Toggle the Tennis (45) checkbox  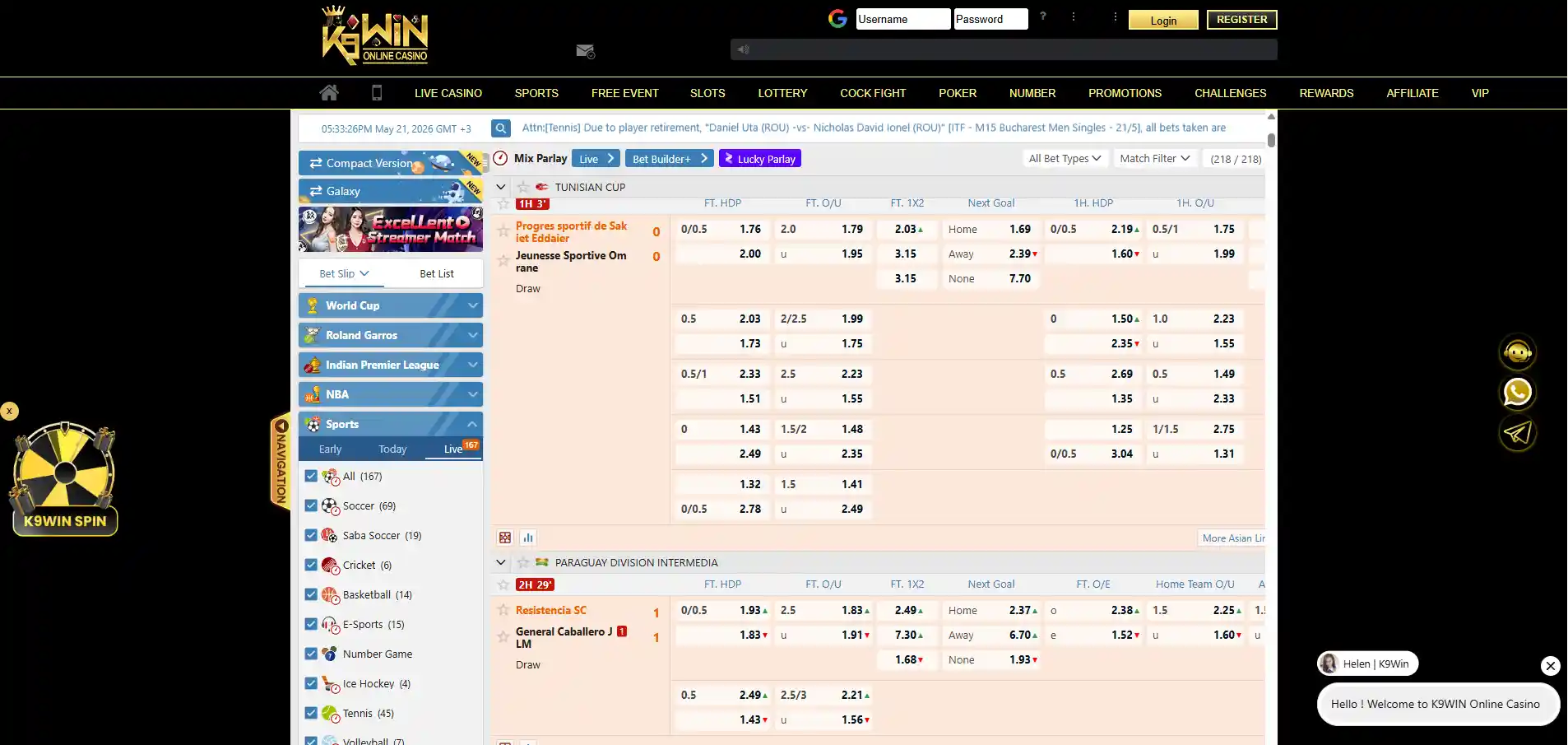click(x=311, y=713)
